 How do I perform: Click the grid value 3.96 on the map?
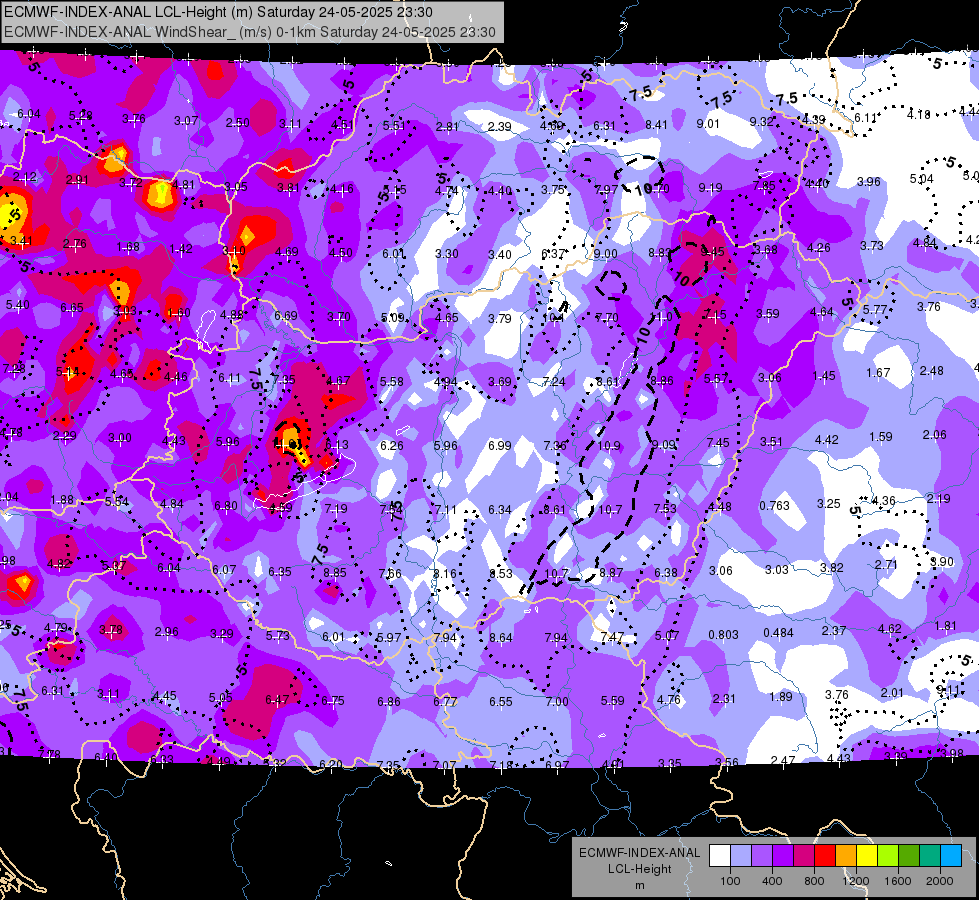pos(868,182)
